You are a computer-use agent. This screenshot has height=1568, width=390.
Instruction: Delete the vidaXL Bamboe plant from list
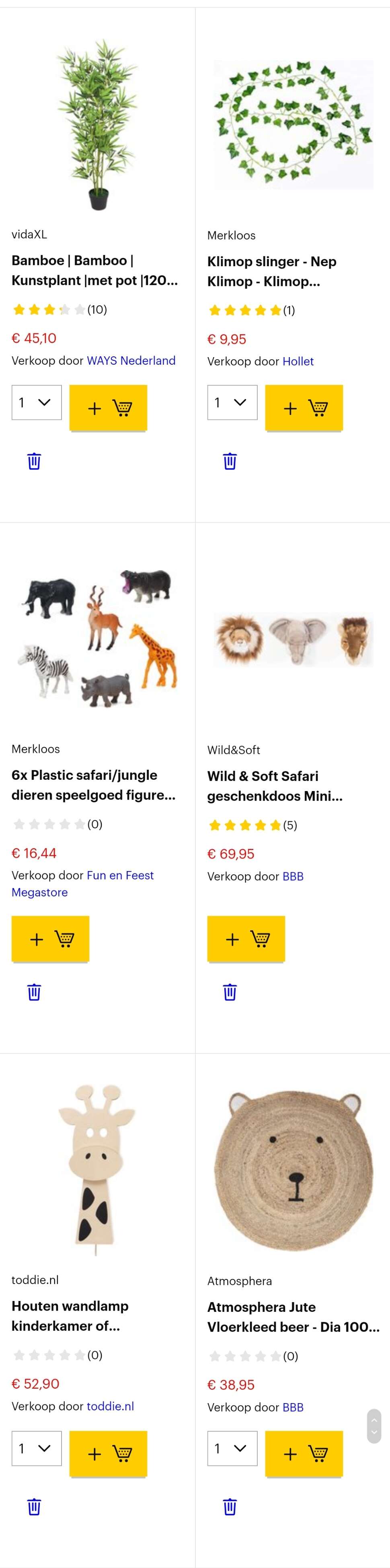click(34, 461)
